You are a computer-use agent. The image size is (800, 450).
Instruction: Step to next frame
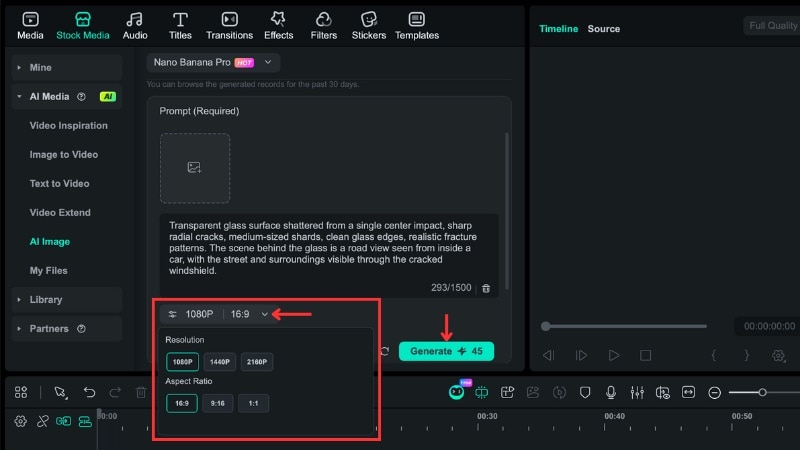[x=581, y=355]
